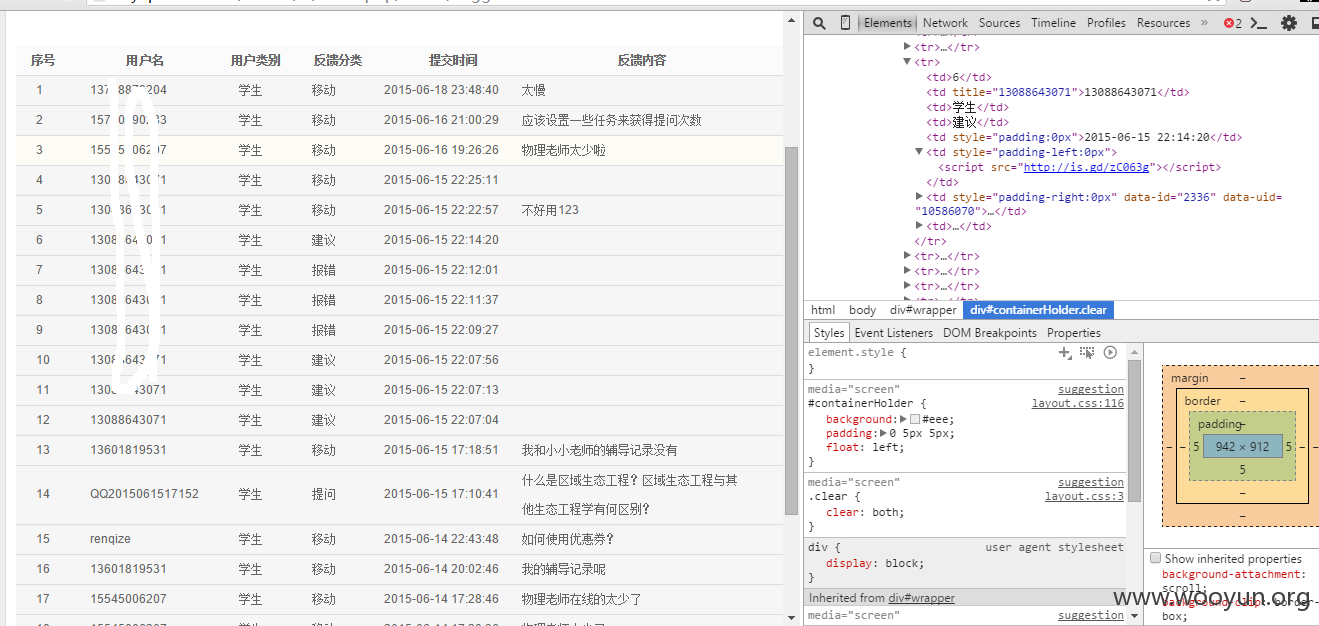This screenshot has width=1319, height=626.
Task: Expand the padding shorthand property triangle
Action: [882, 434]
